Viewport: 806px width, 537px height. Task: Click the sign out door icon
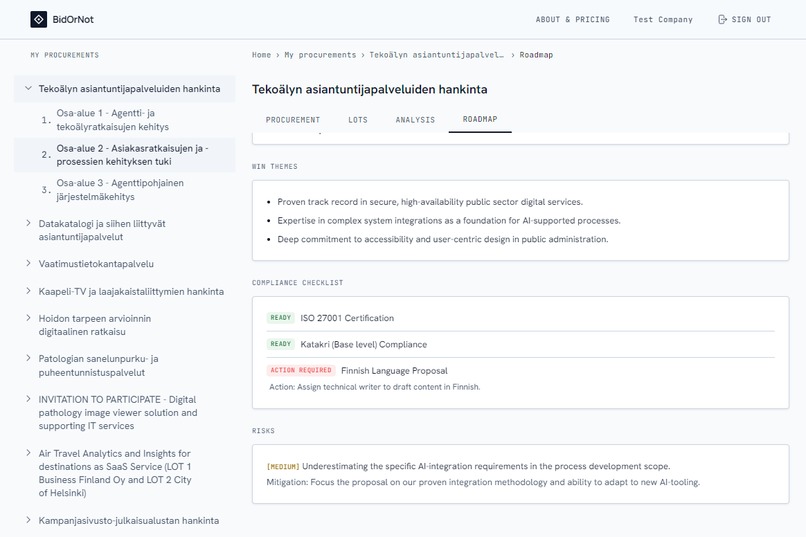[722, 20]
